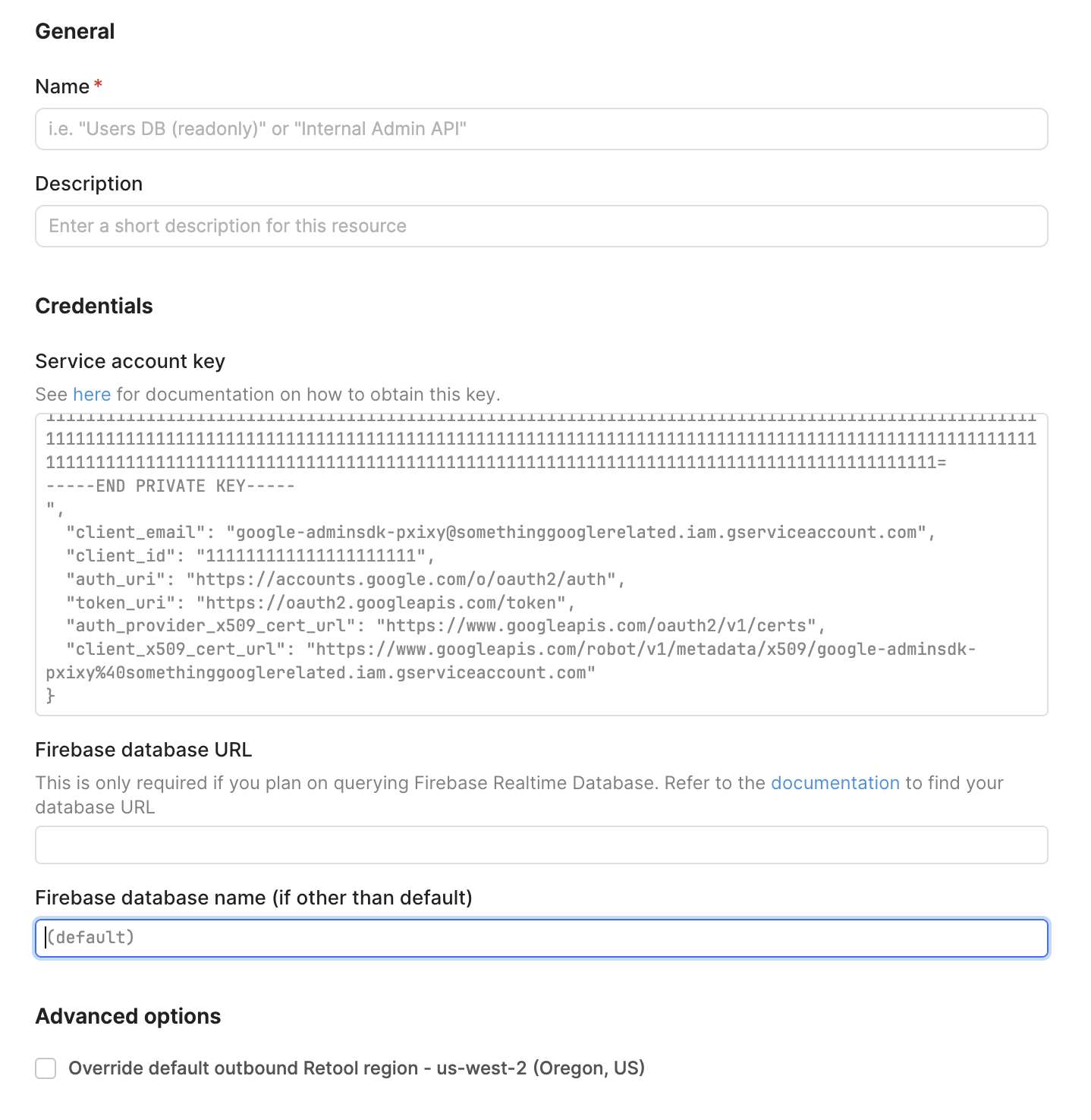Viewport: 1091px width, 1120px height.
Task: Click the Name input field
Action: [x=541, y=129]
